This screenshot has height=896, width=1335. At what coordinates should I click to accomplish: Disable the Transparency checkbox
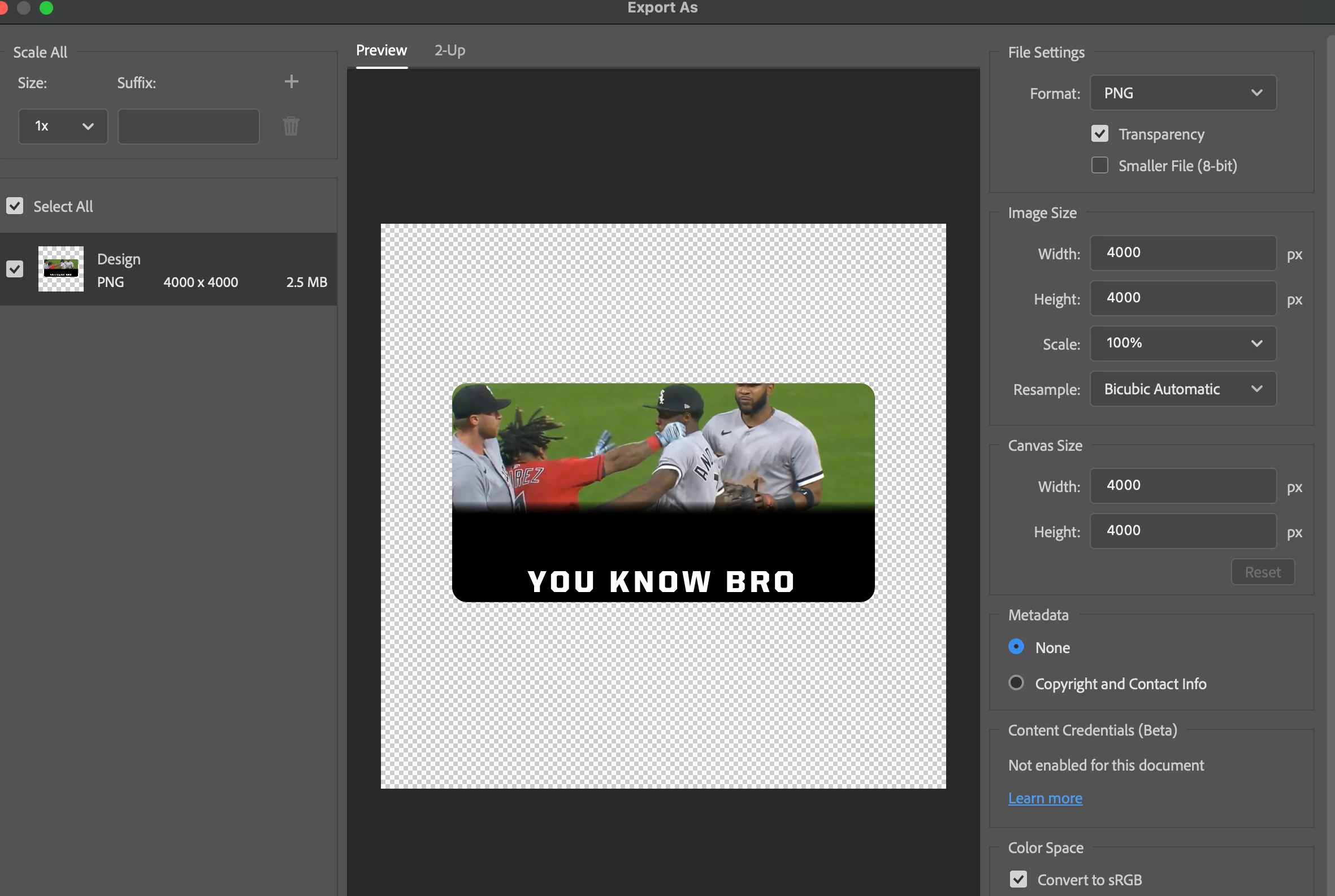tap(1099, 134)
